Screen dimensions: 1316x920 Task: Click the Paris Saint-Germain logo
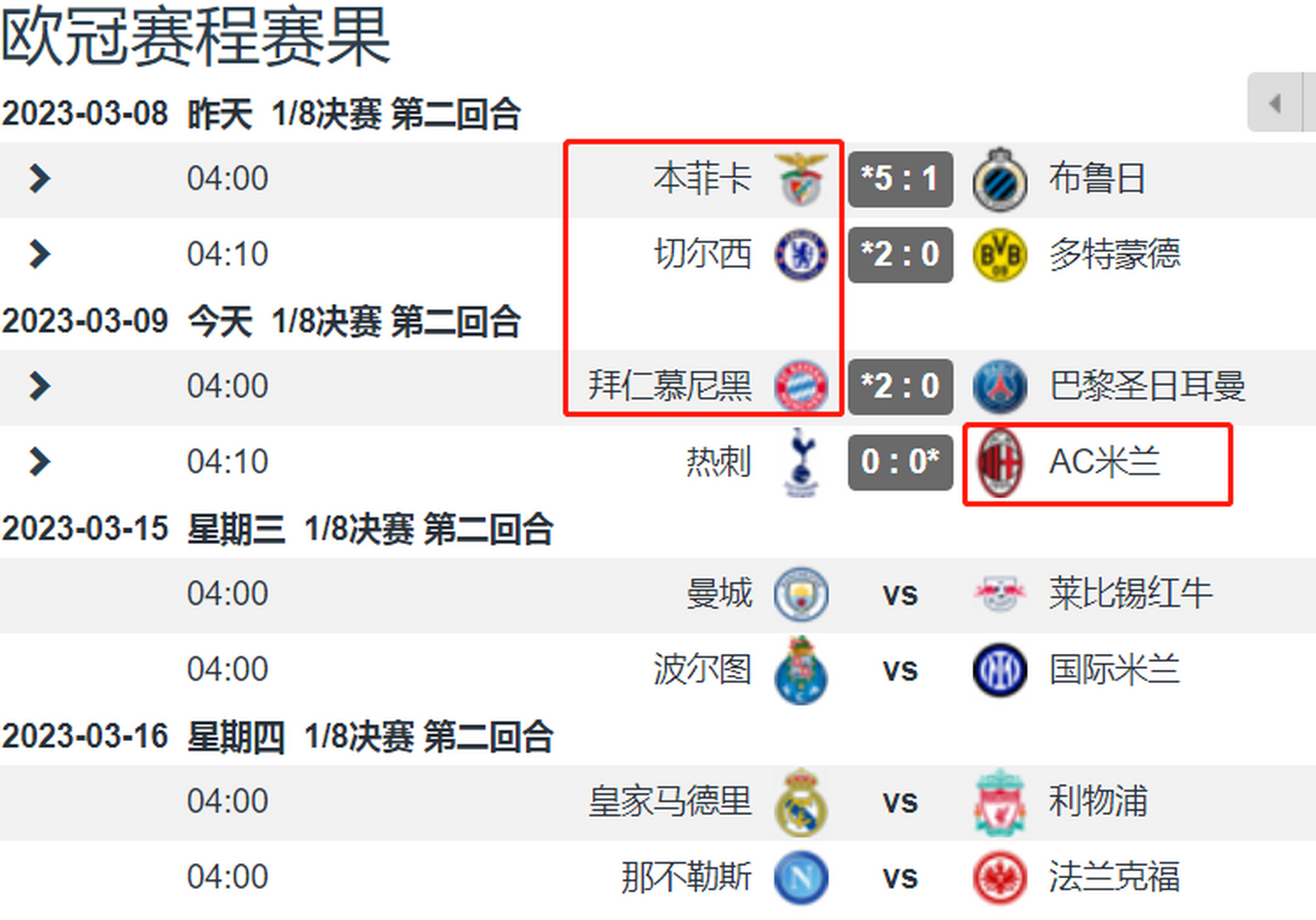pyautogui.click(x=1000, y=386)
